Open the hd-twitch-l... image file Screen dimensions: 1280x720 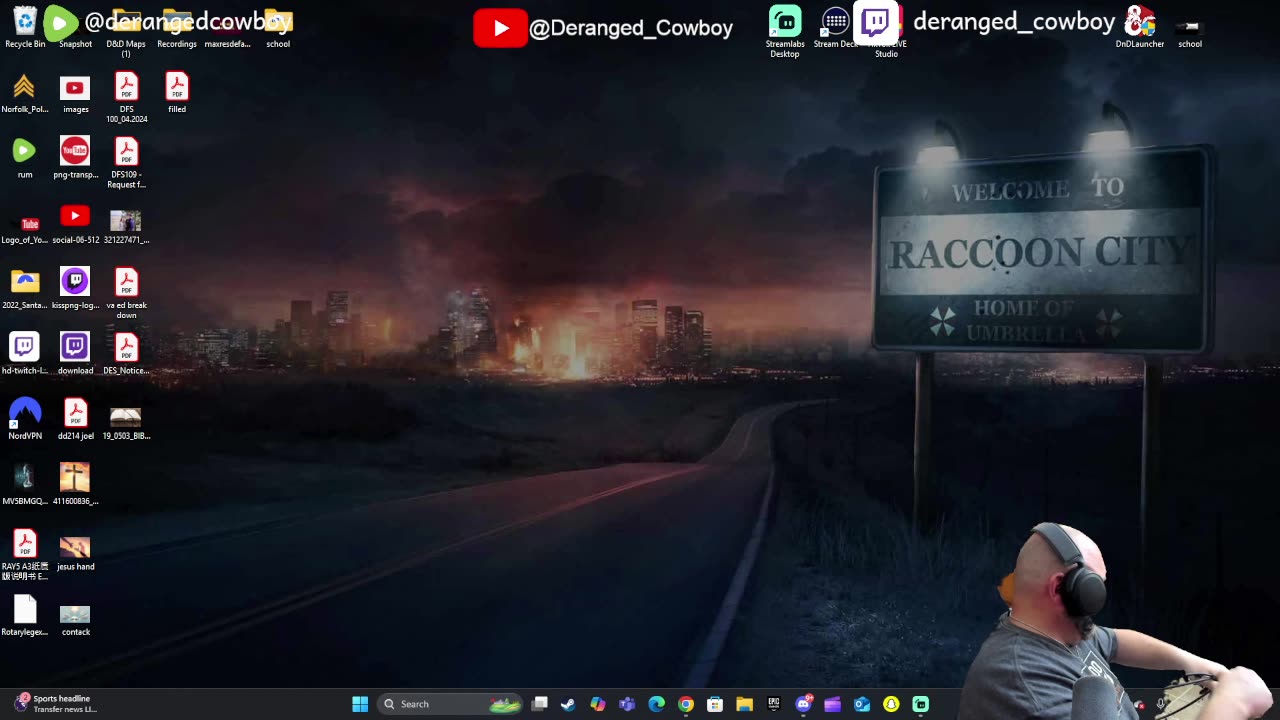[25, 355]
